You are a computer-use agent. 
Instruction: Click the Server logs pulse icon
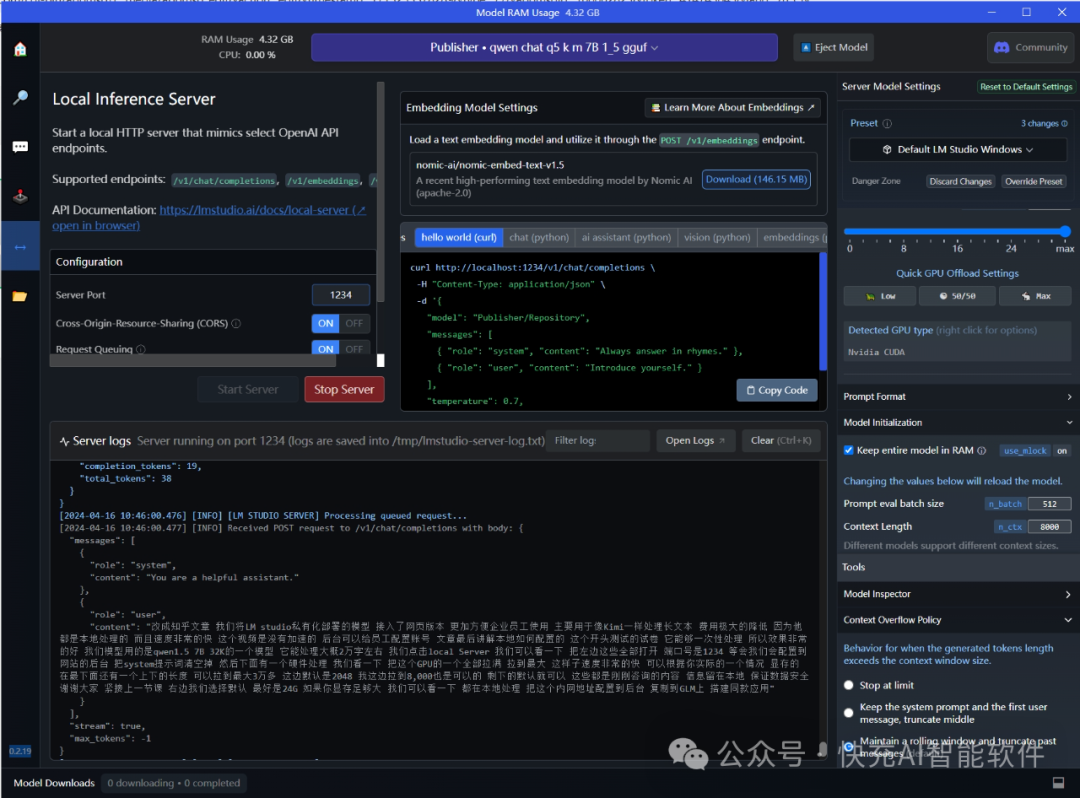64,441
